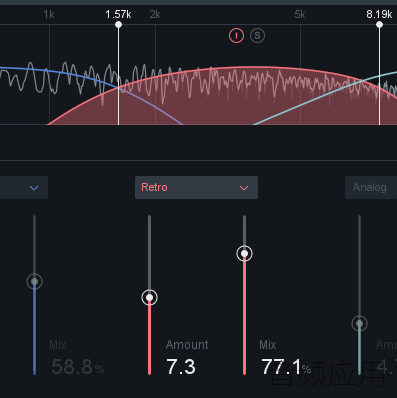The width and height of the screenshot is (397, 398).
Task: Click the 1.57k frequency label
Action: (118, 14)
